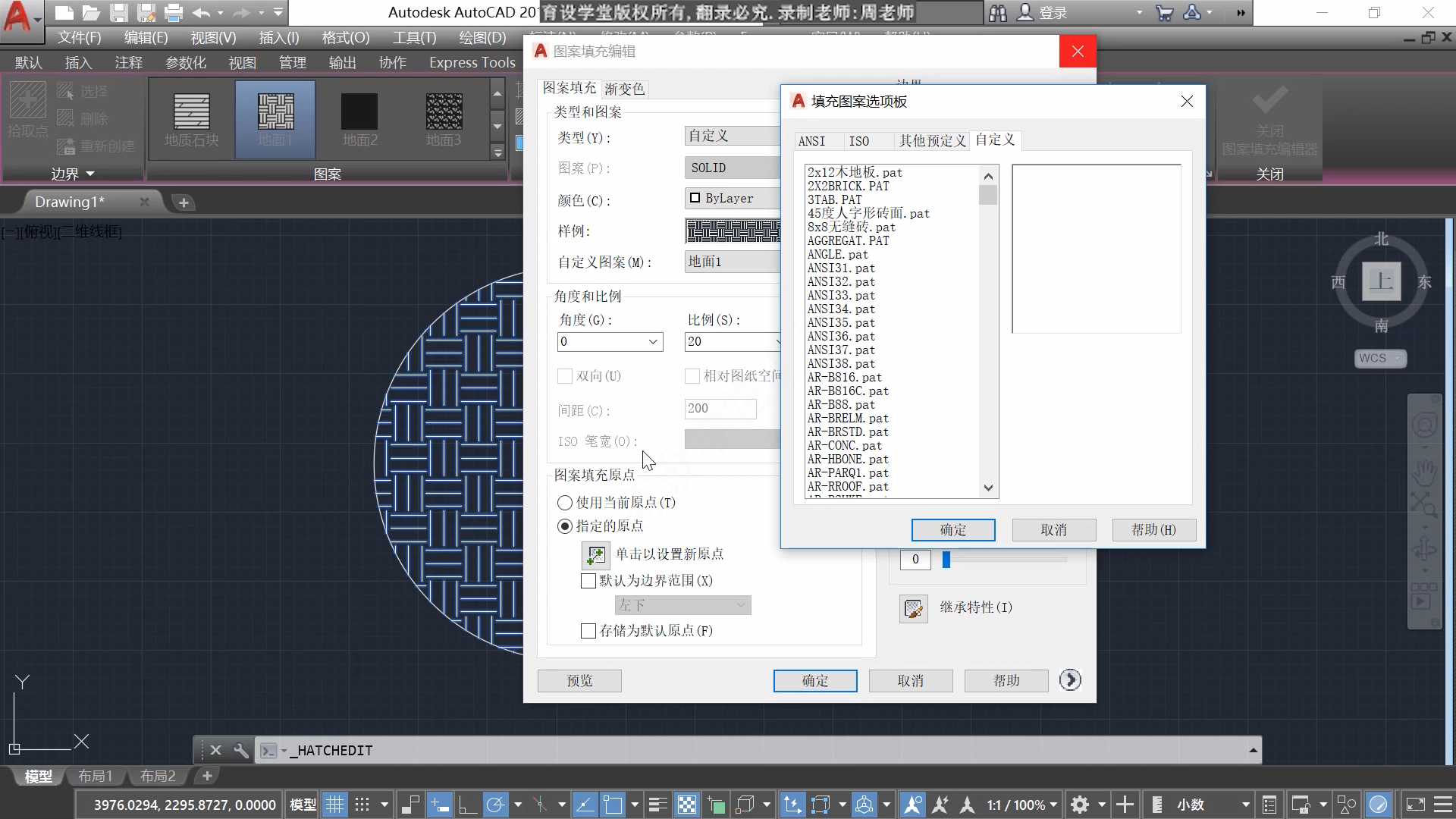Open the 1:1 / 100% annotation scale dropdown
Viewport: 1456px width, 819px height.
point(1022,805)
